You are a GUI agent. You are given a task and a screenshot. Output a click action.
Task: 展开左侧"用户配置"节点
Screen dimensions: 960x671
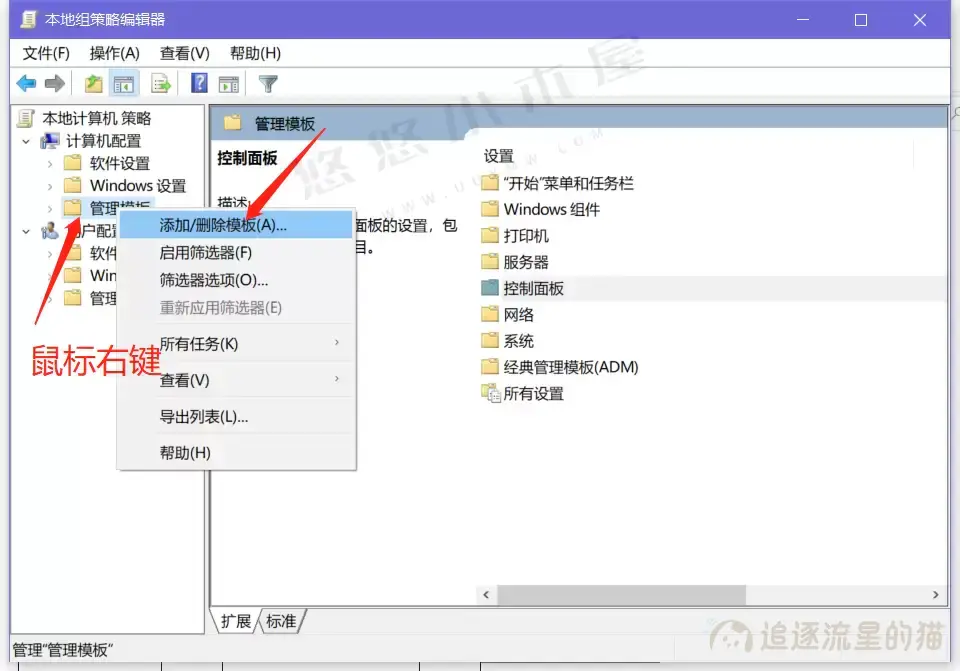click(x=25, y=230)
